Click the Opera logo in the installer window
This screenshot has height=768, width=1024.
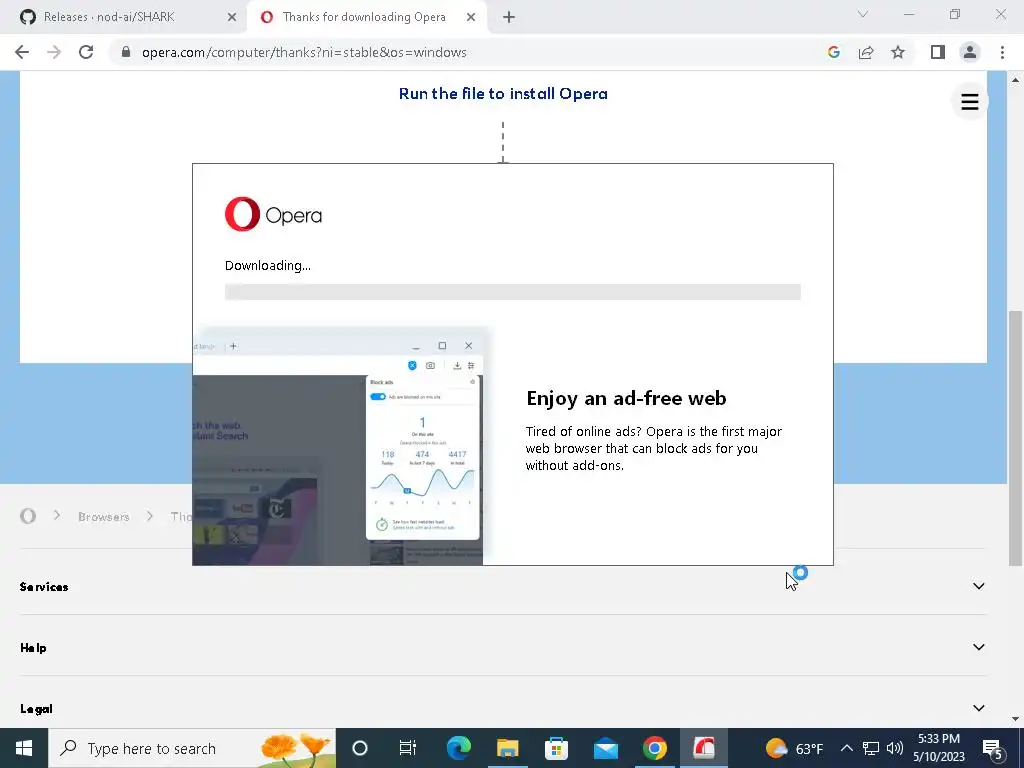(273, 214)
